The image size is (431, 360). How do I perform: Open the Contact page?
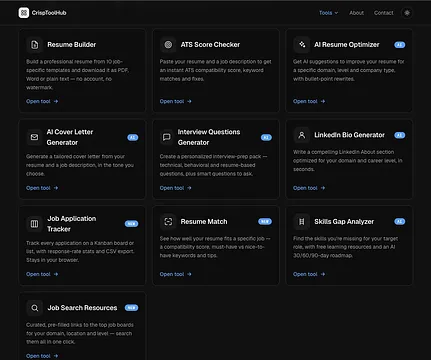coord(383,13)
